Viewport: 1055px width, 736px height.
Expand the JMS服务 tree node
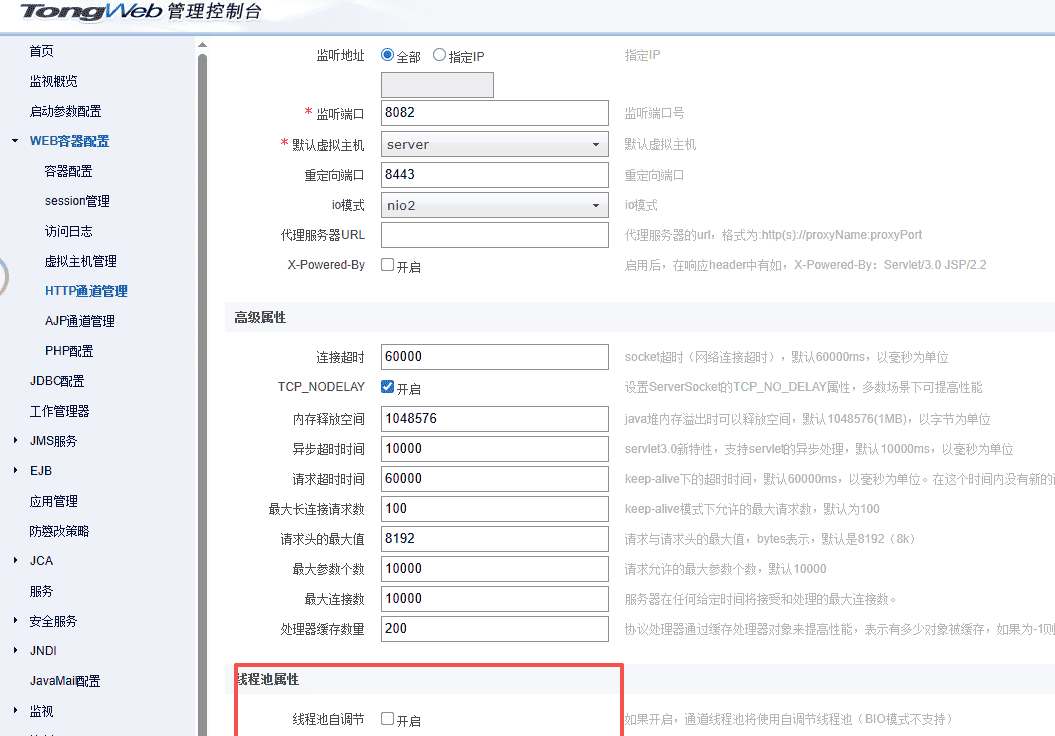tap(15, 441)
